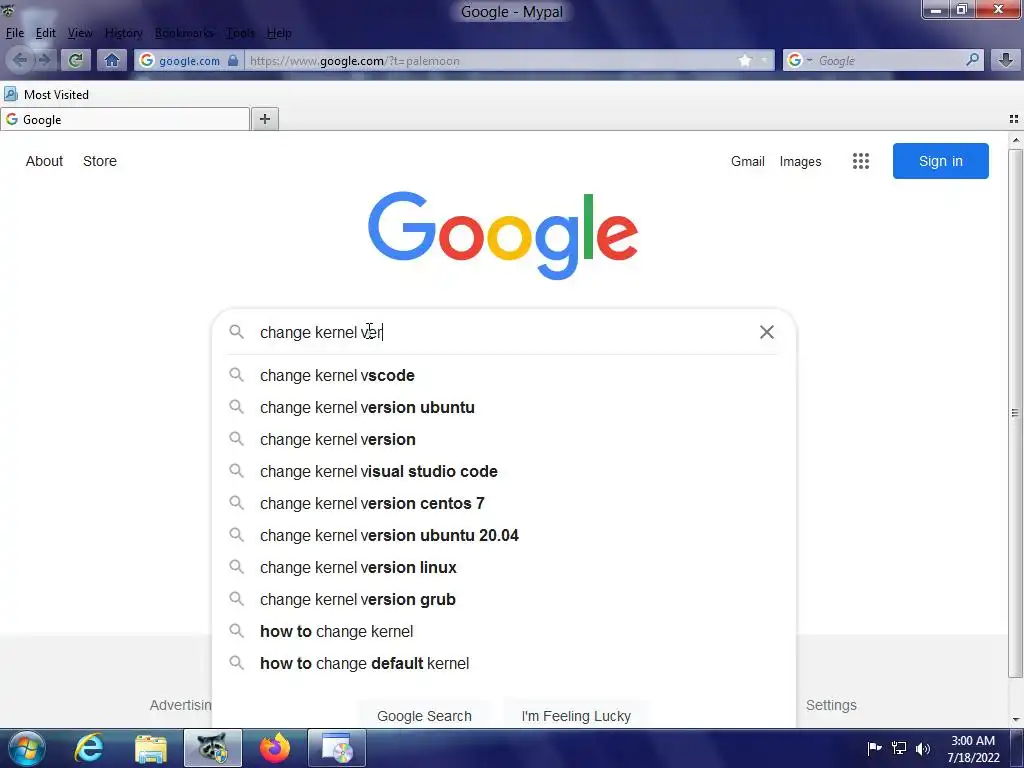
Task: Click the About link
Action: 44,161
